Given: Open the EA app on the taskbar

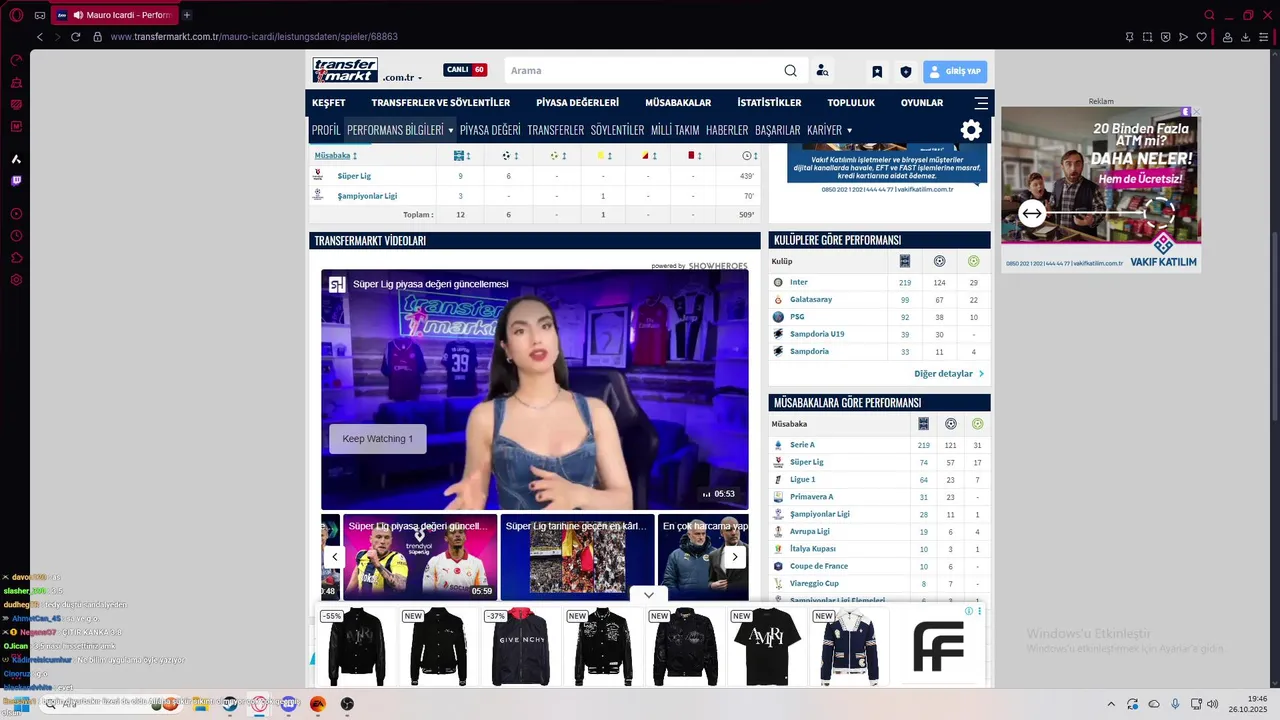Looking at the screenshot, I should [318, 704].
